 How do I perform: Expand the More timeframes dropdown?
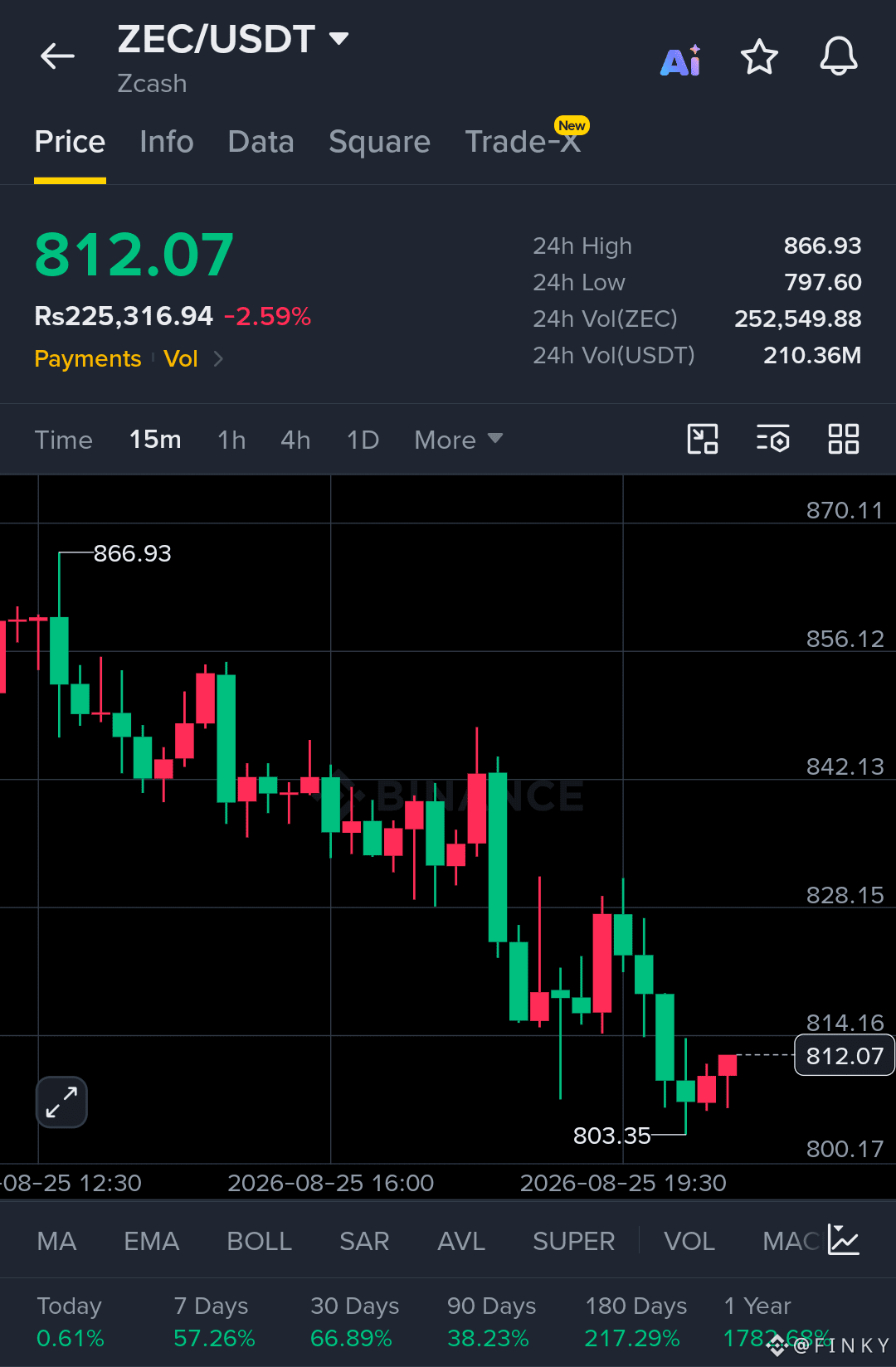point(459,440)
